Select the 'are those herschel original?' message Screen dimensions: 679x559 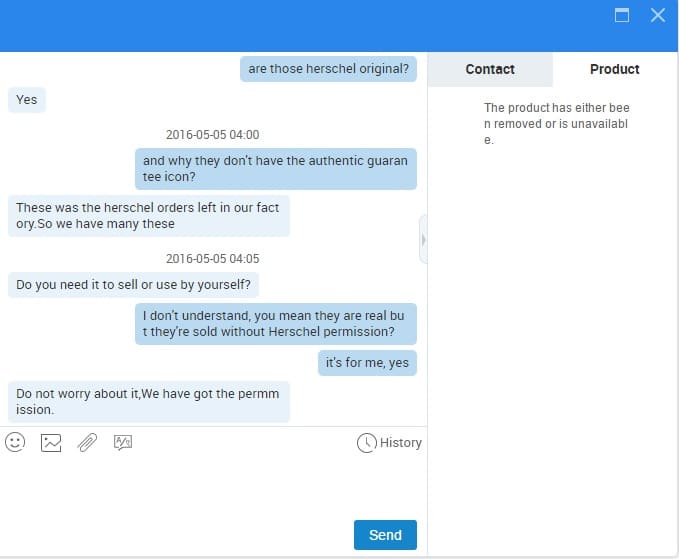328,69
